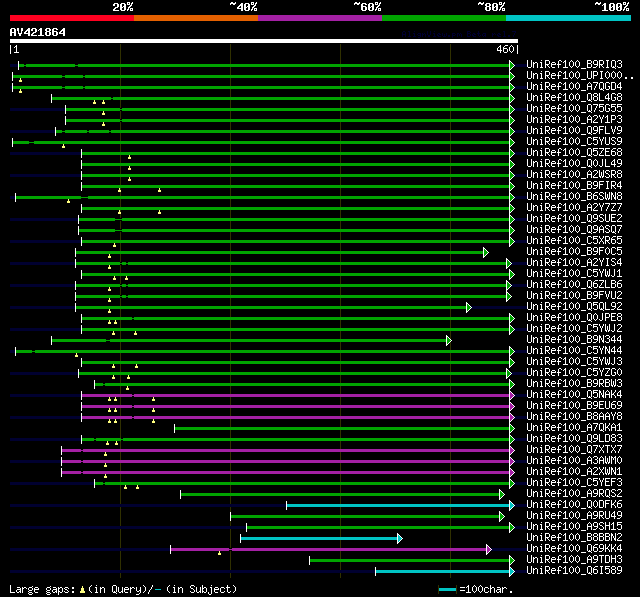
Task: Select label UniRef100_A2YIS4
Action: click(574, 262)
